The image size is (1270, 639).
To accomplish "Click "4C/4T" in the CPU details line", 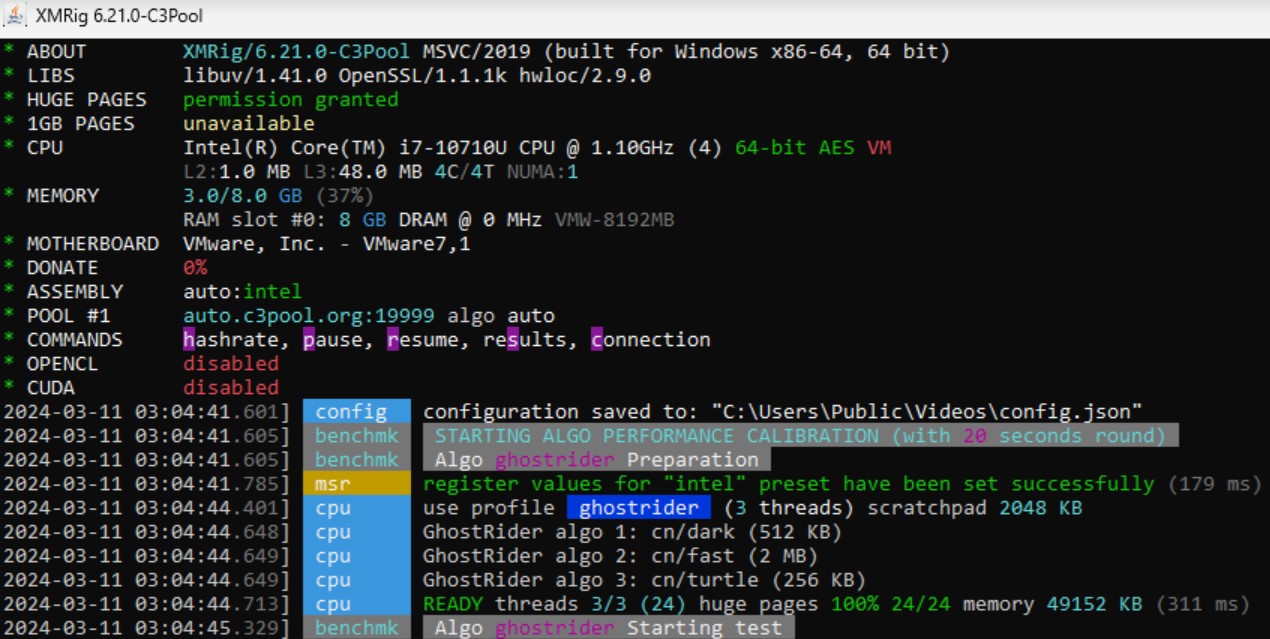I will click(x=465, y=172).
